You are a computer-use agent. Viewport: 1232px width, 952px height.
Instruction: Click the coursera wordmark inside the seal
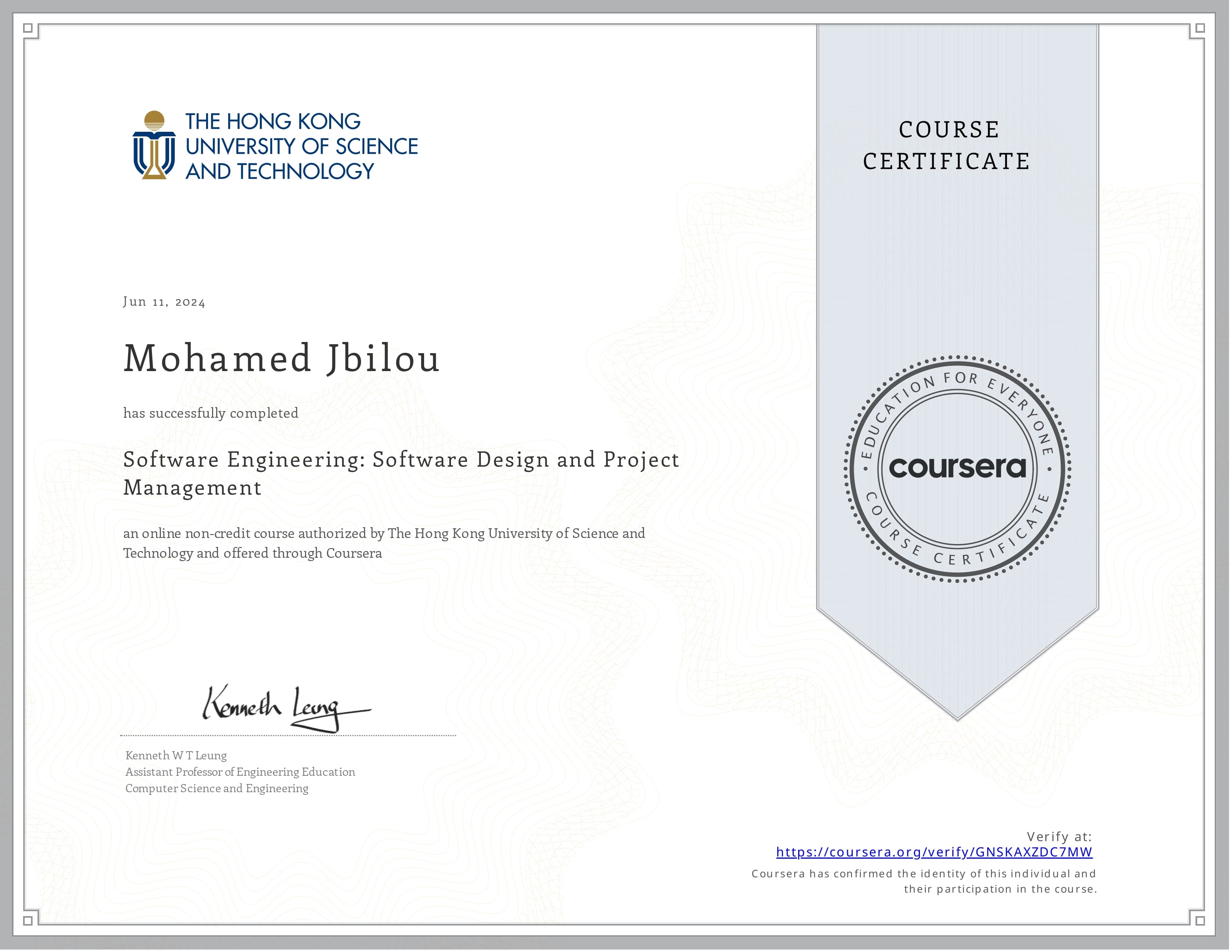(959, 468)
